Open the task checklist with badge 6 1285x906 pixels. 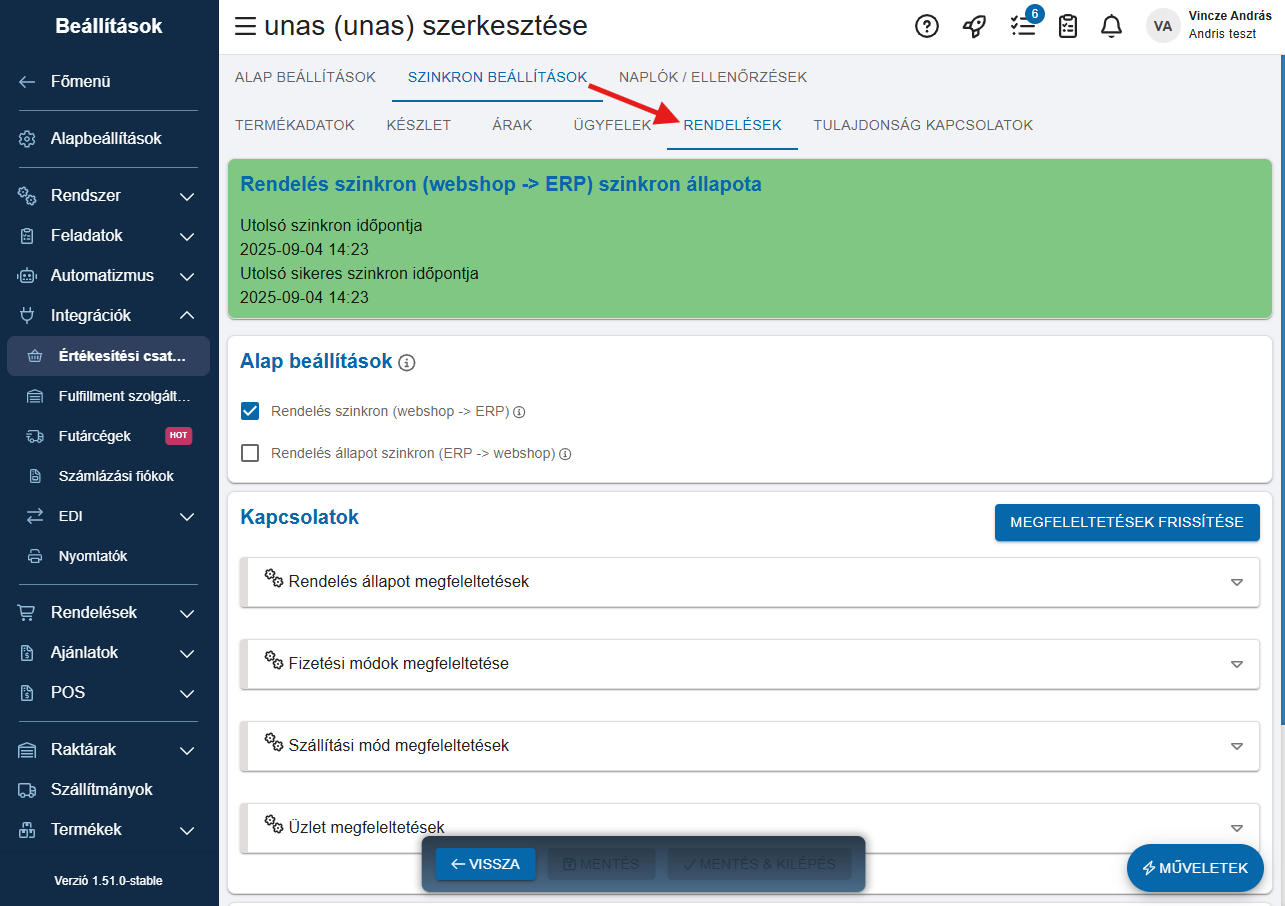[1022, 27]
